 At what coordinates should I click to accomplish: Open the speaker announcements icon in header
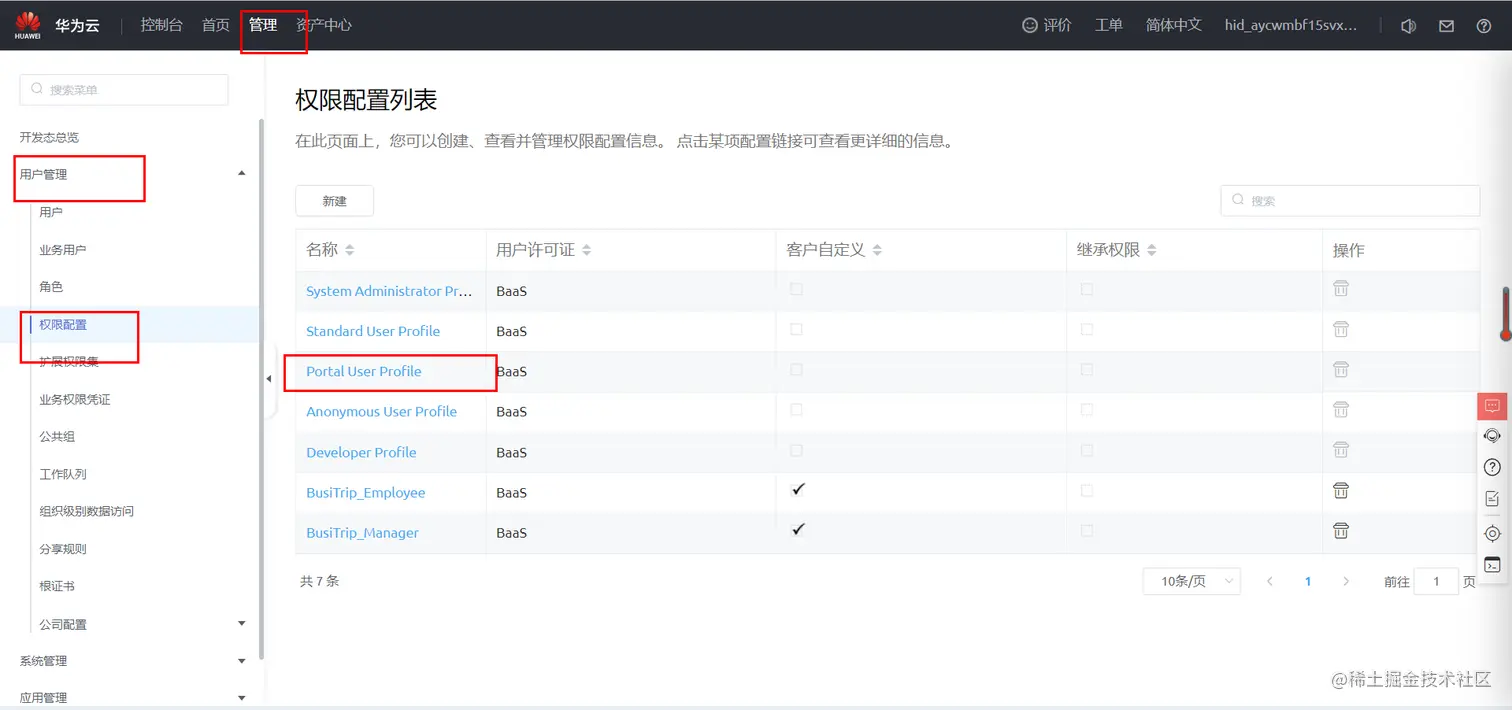click(1409, 26)
